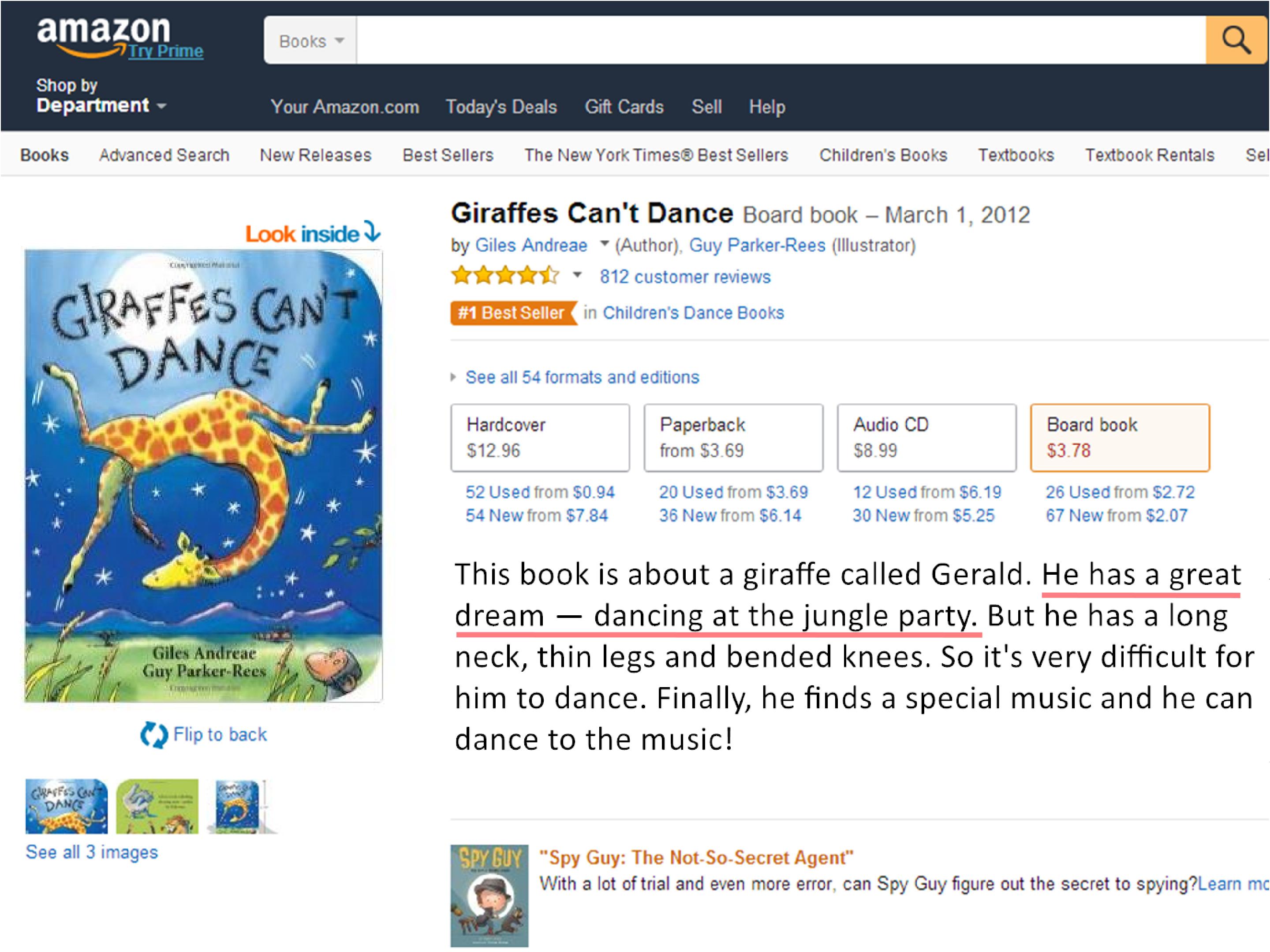Image resolution: width=1270 pixels, height=952 pixels.
Task: Click the Guy Parker-Rees illustrator link
Action: pyautogui.click(x=757, y=245)
